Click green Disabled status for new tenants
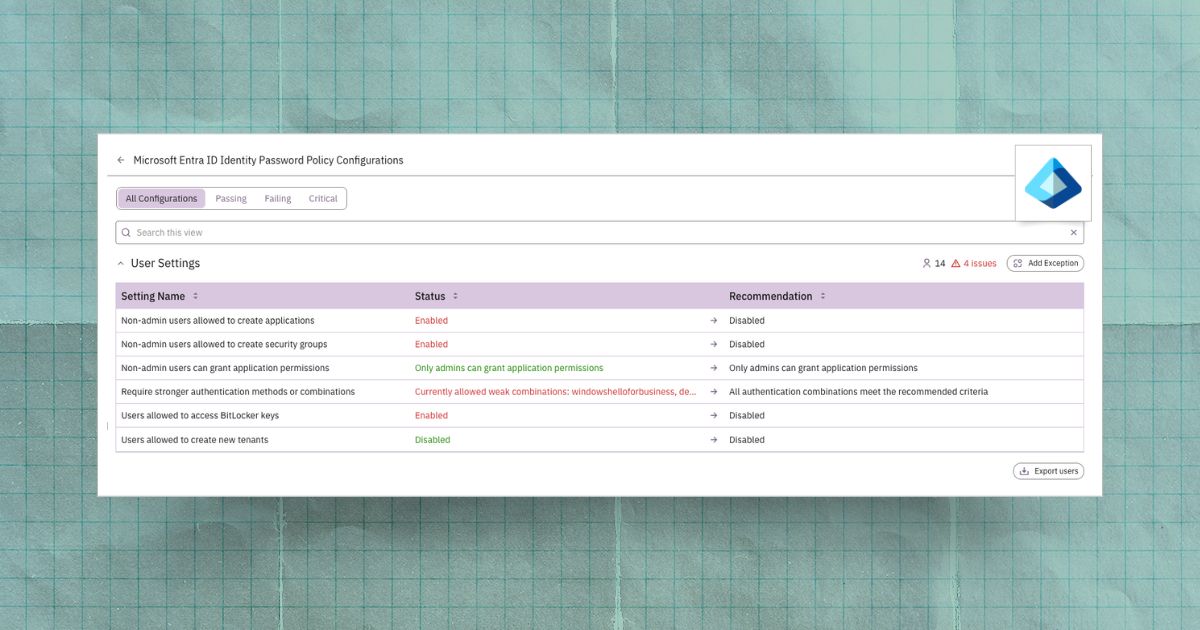 pos(433,440)
